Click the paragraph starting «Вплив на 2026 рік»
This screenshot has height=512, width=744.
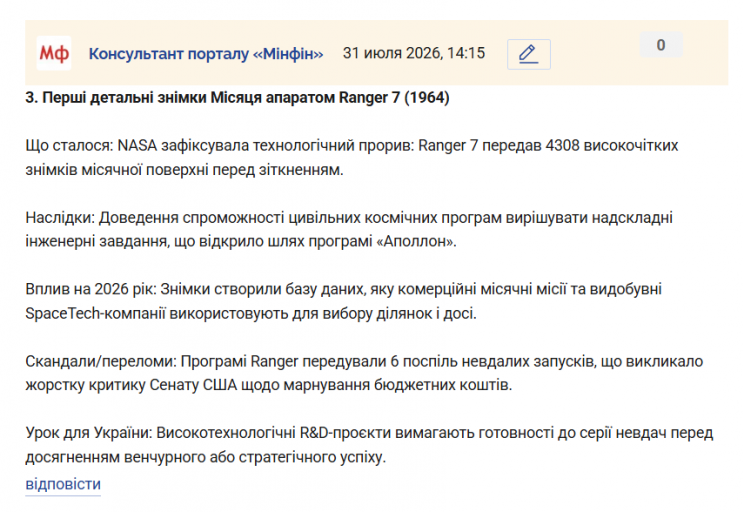click(x=344, y=301)
